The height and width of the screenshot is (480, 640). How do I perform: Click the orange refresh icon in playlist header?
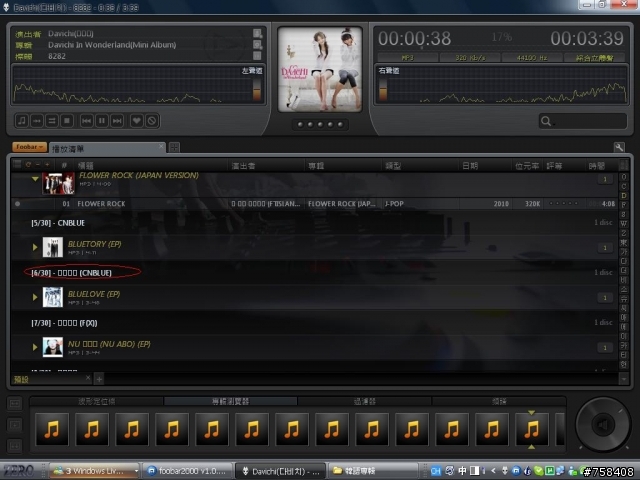(28, 164)
